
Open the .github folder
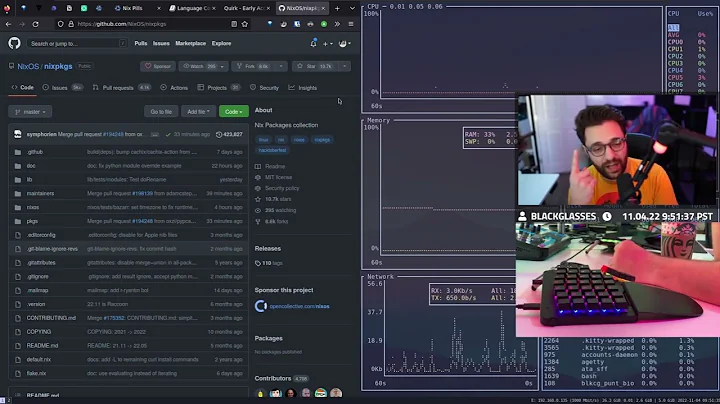tap(34, 152)
